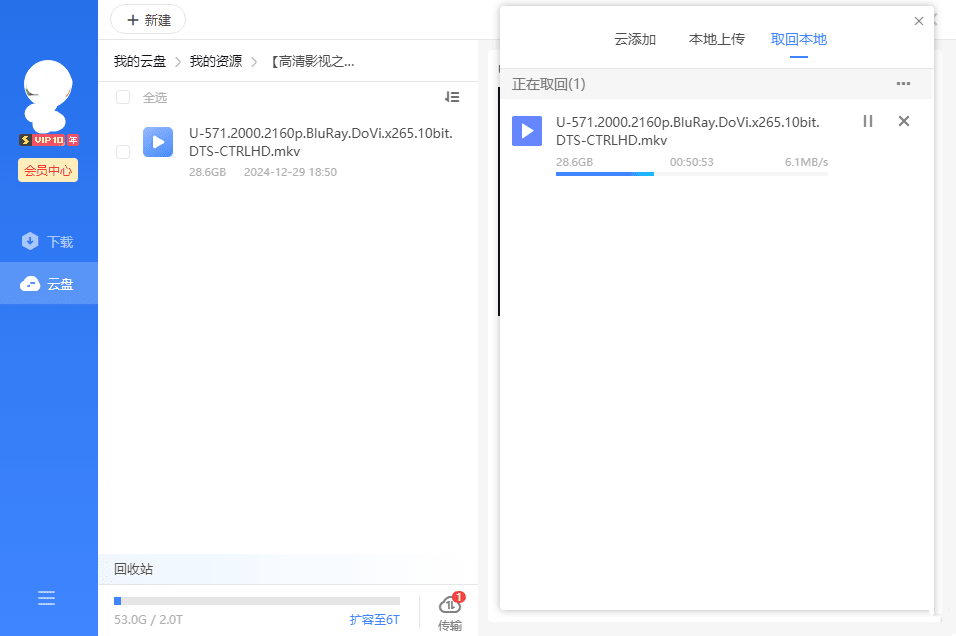Close the transfer panel
Viewport: 956px width, 636px height.
click(919, 21)
